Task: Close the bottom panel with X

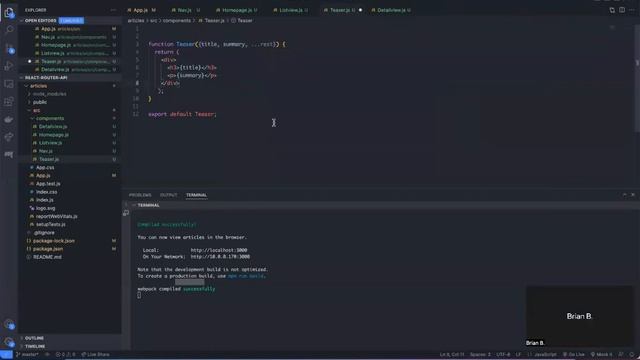Action: coord(633,195)
